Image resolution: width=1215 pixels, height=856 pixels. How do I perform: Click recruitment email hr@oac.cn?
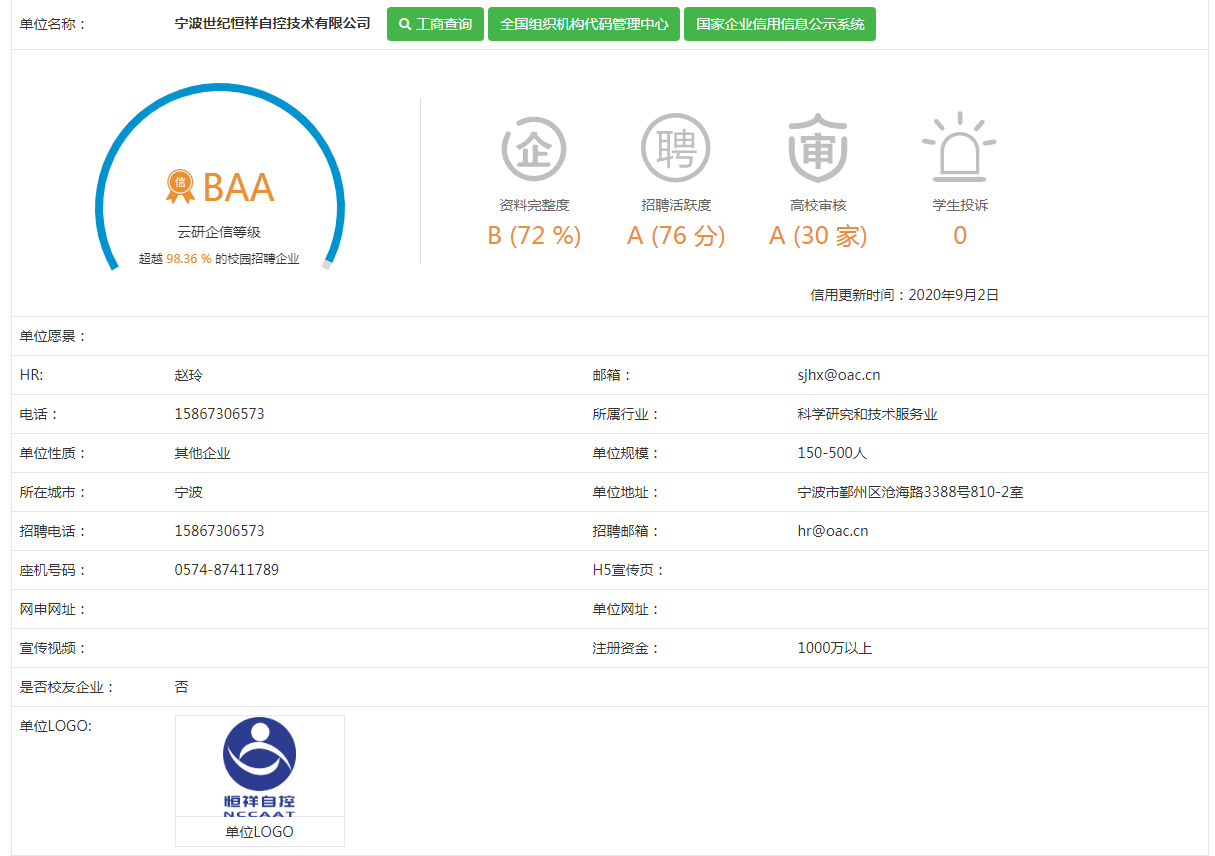point(832,531)
